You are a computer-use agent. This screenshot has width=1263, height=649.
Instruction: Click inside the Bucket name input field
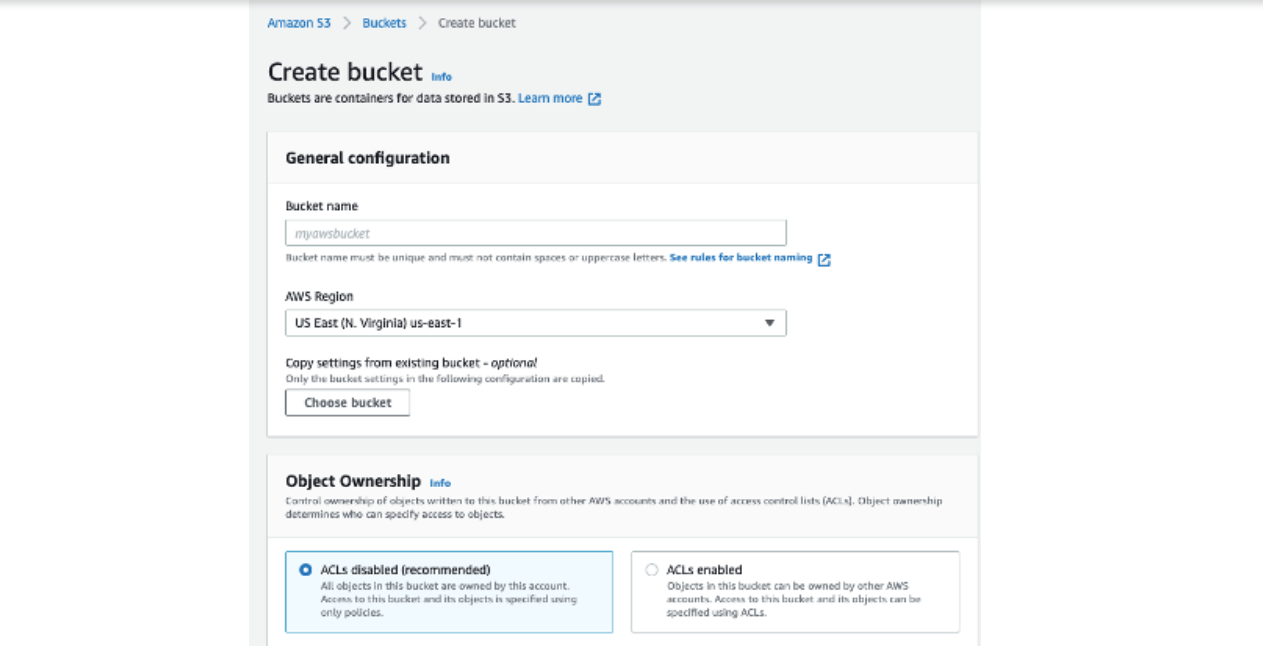(x=536, y=231)
